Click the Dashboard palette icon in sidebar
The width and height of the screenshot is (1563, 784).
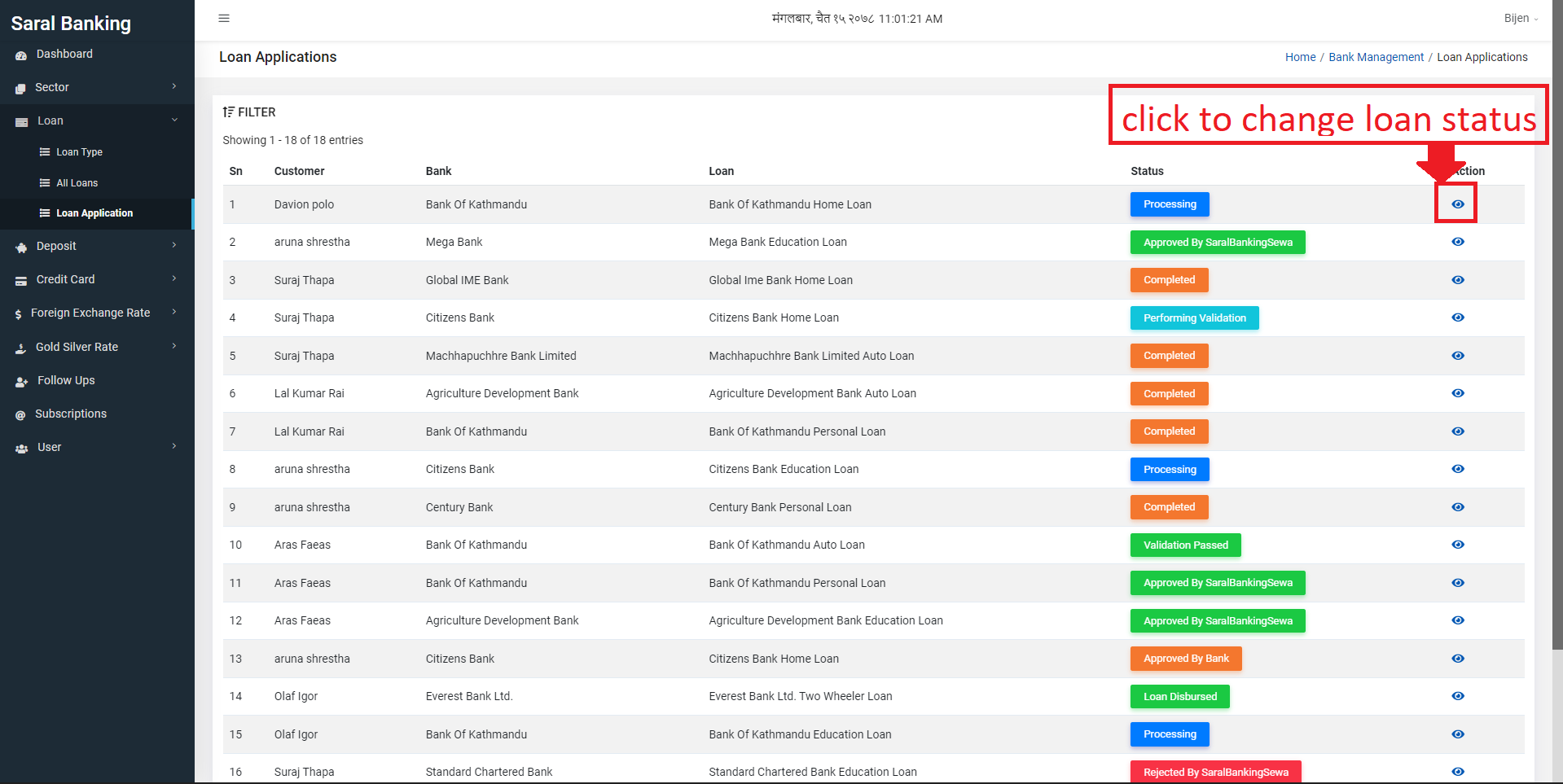pyautogui.click(x=21, y=55)
